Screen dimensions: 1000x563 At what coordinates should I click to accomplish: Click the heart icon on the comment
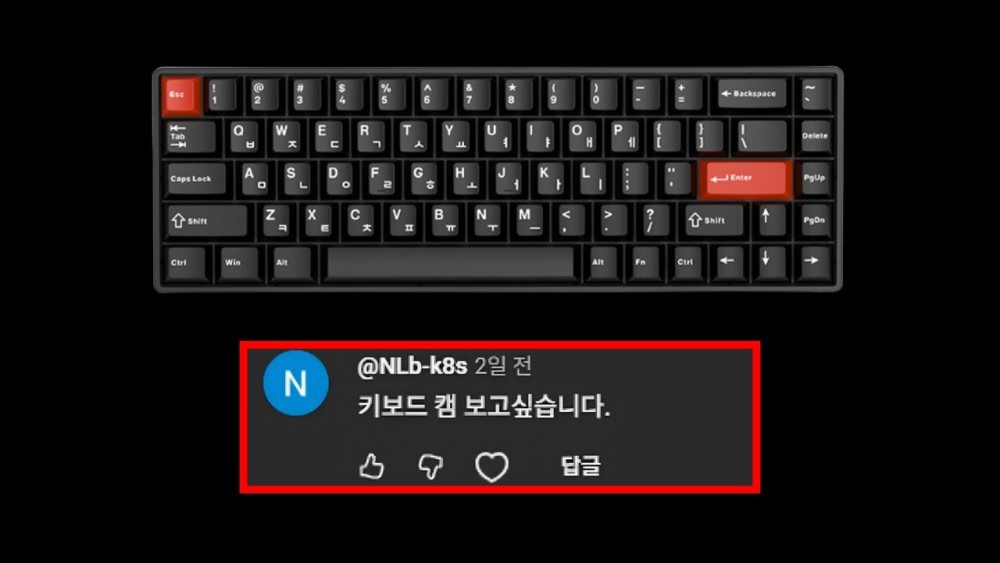click(x=492, y=467)
